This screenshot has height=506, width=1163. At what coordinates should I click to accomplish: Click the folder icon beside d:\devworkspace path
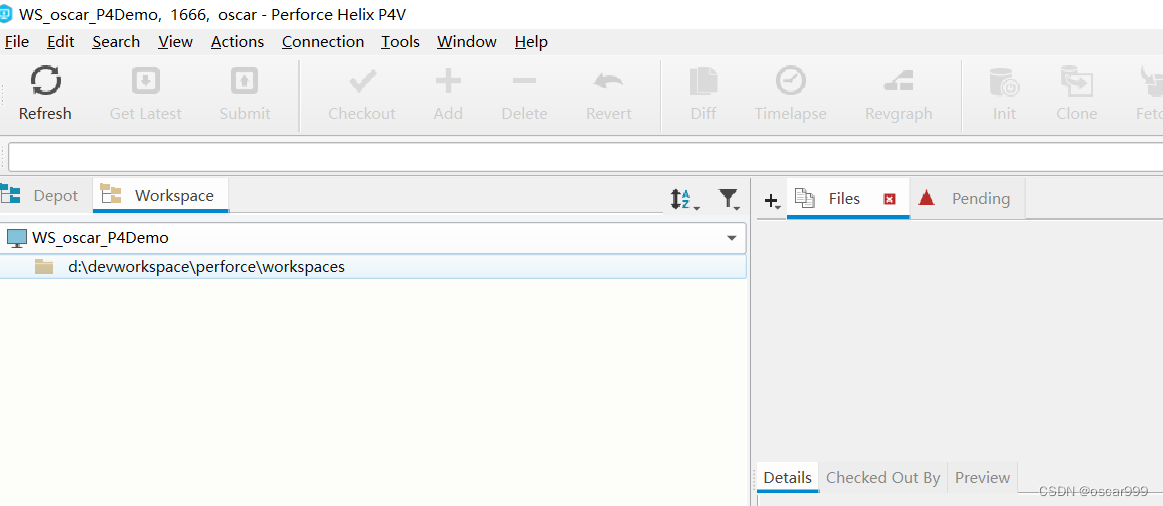coord(45,267)
